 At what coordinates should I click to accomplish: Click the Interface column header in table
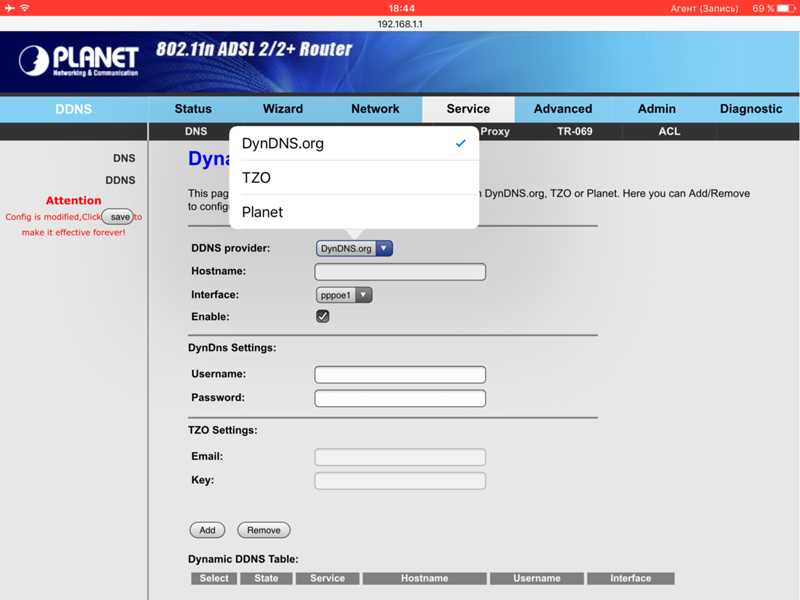[631, 578]
